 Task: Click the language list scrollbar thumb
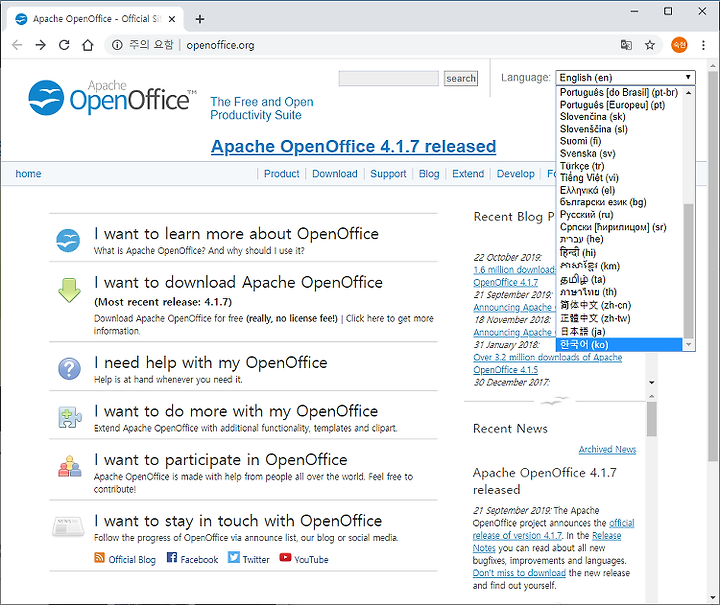click(688, 271)
